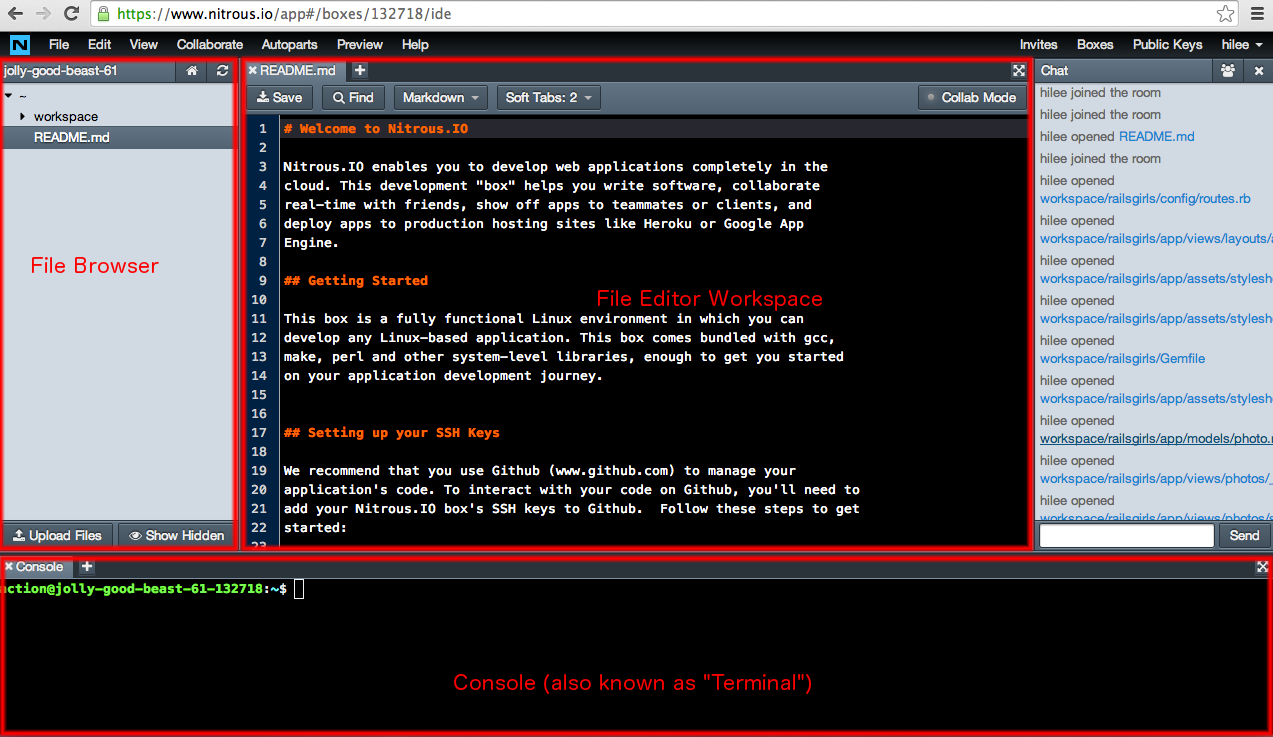Open the Edit menu

(99, 44)
